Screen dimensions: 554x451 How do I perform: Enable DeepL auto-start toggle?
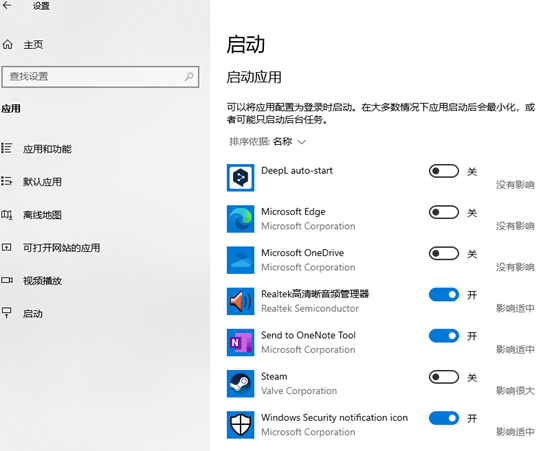coord(444,171)
